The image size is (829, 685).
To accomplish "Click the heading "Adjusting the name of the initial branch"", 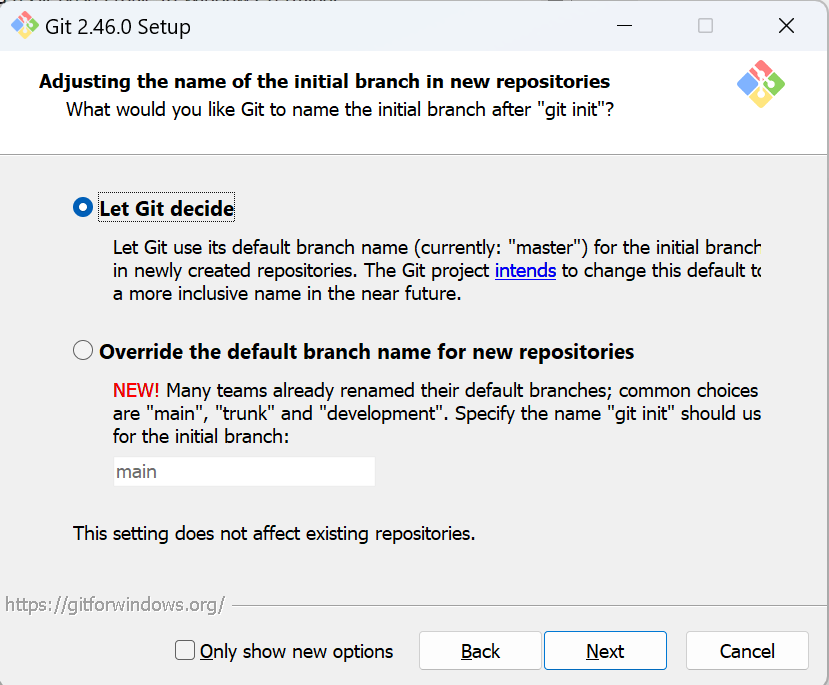I will point(324,81).
